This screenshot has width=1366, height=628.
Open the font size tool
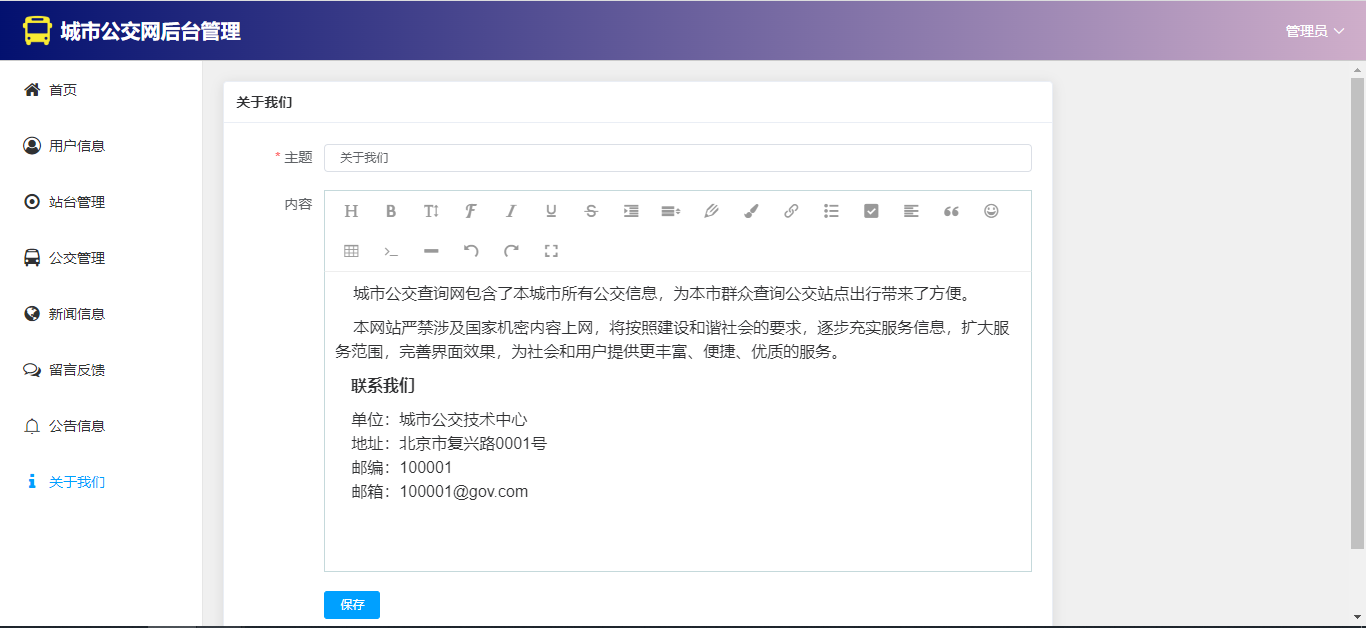click(431, 211)
